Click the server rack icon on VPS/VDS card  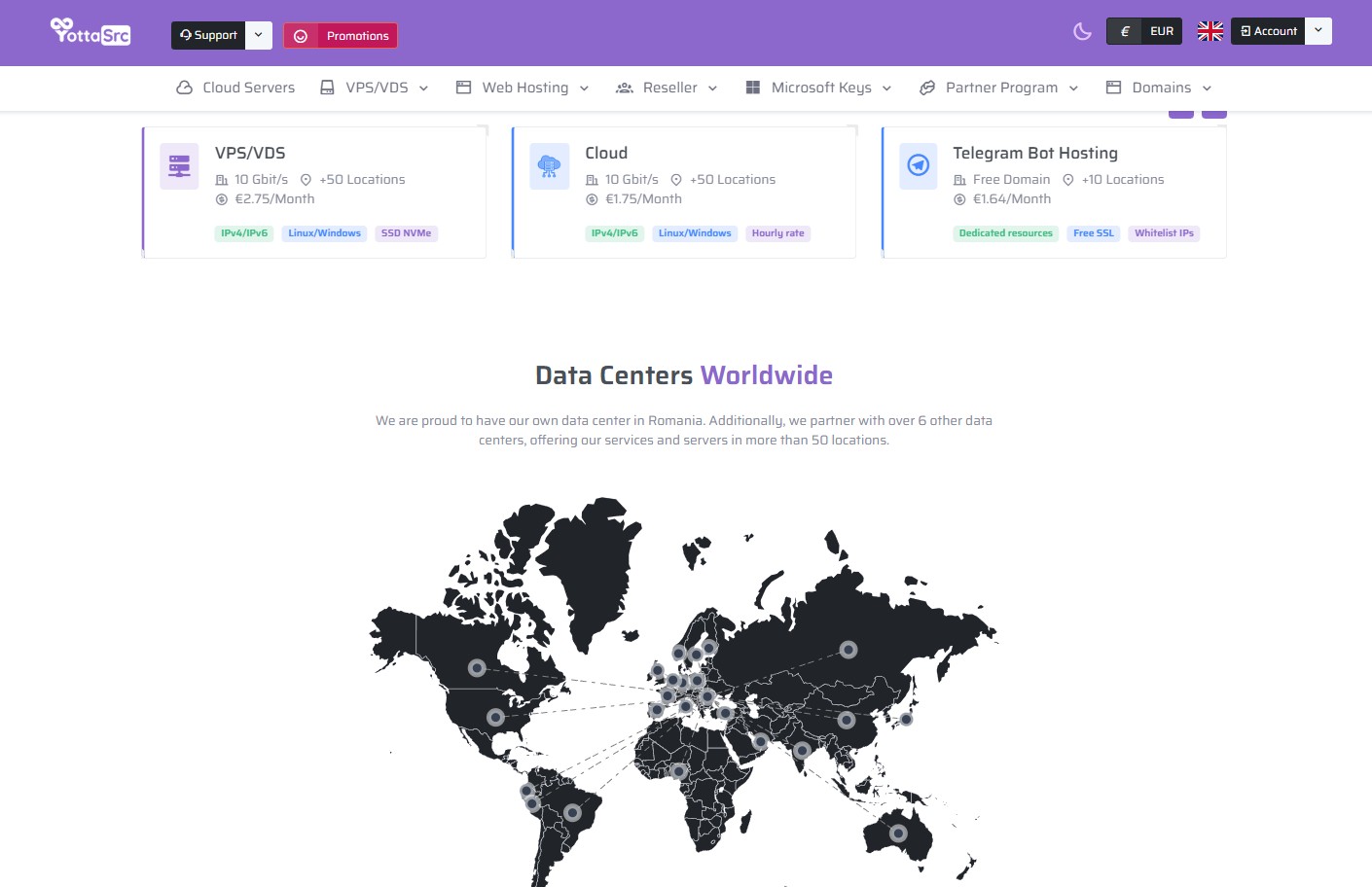[x=179, y=165]
